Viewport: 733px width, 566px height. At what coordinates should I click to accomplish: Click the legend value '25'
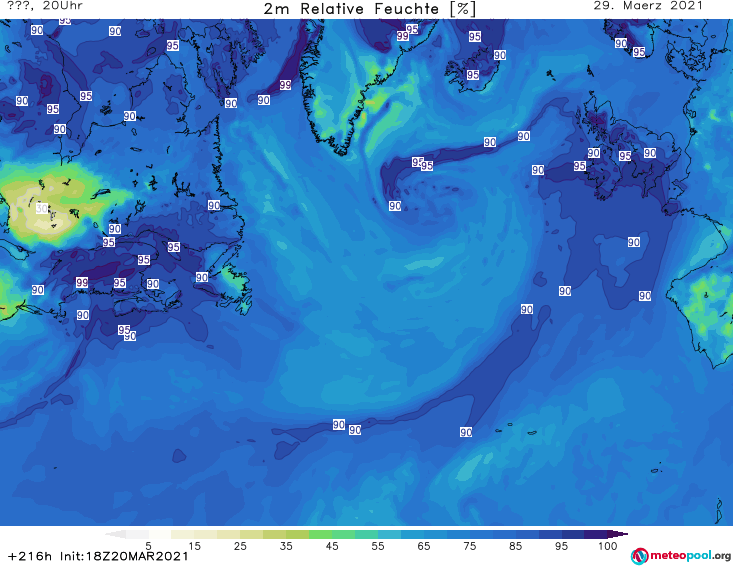pyautogui.click(x=240, y=545)
